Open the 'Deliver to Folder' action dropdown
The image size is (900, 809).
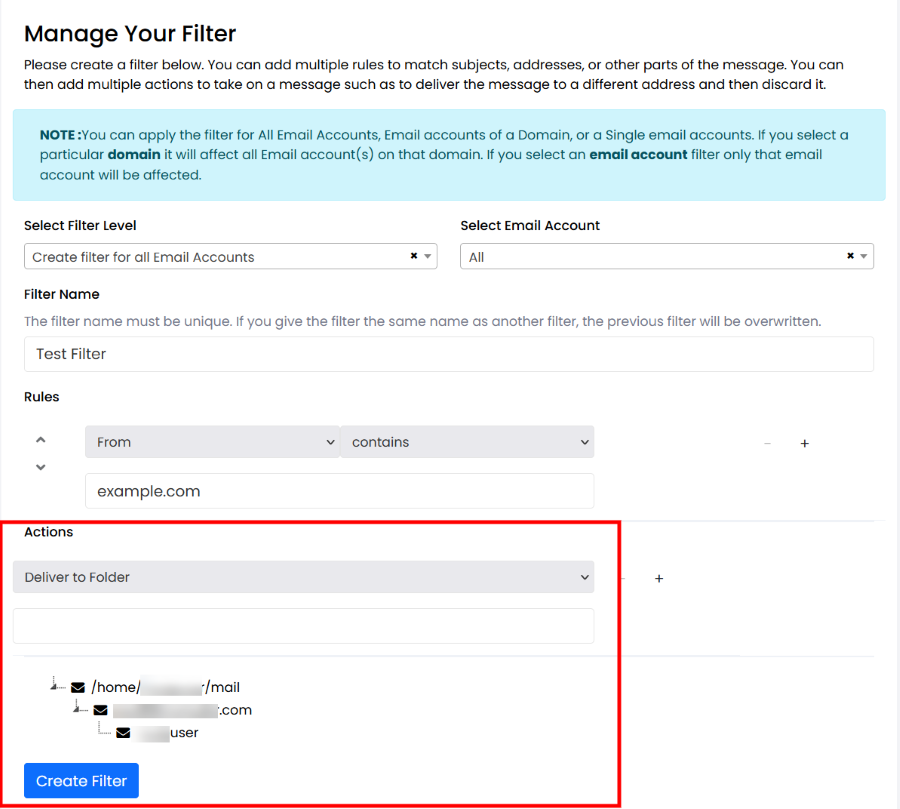303,577
